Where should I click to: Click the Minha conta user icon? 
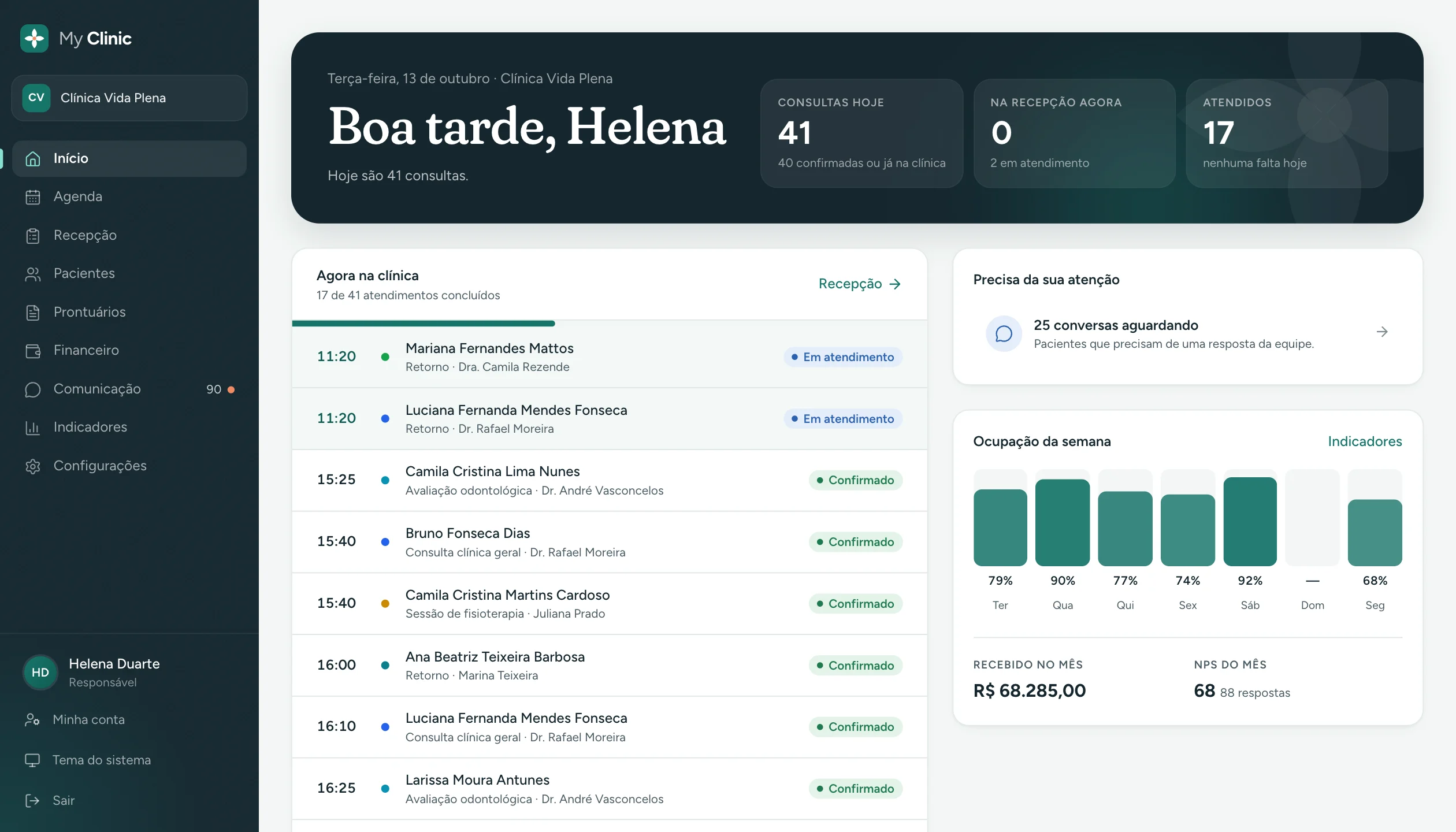(32, 719)
